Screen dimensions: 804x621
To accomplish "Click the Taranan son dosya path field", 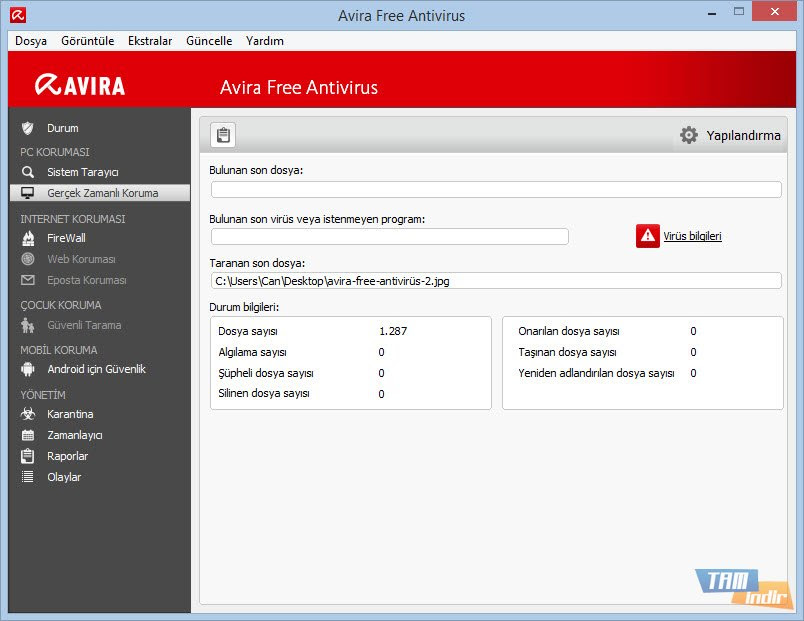I will coord(496,281).
